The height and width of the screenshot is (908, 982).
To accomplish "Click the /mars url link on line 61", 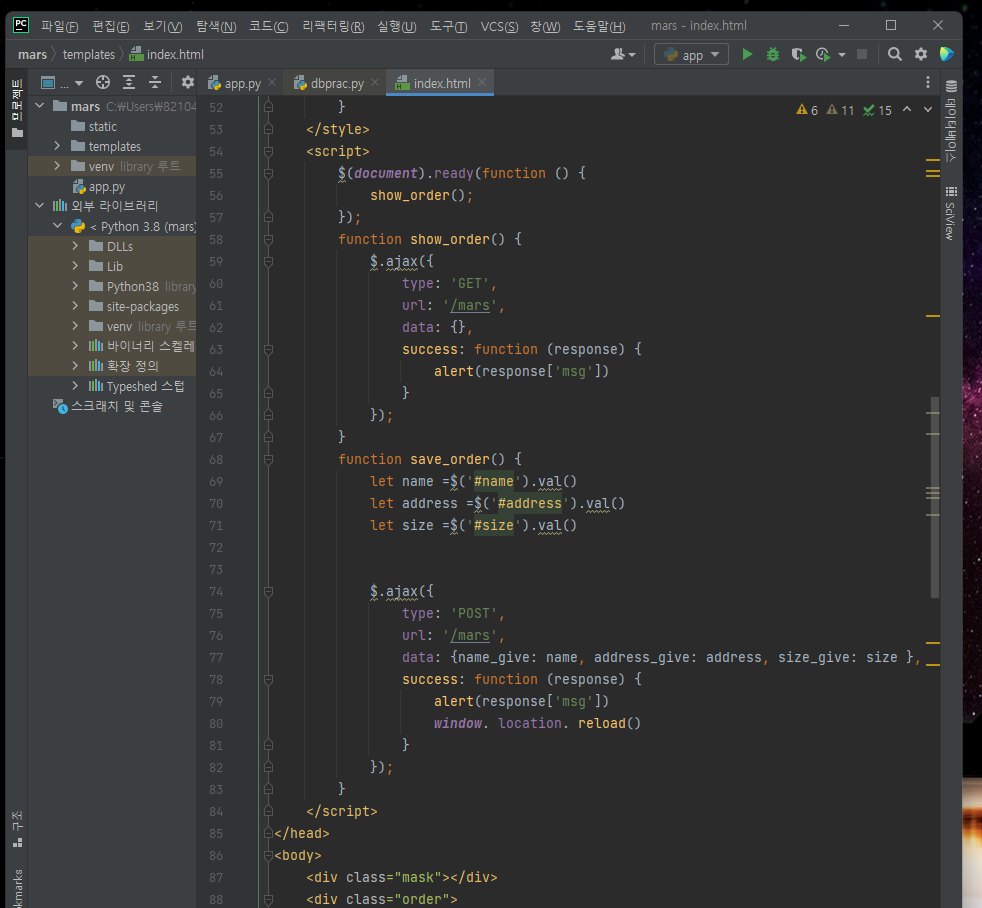I will coord(470,306).
